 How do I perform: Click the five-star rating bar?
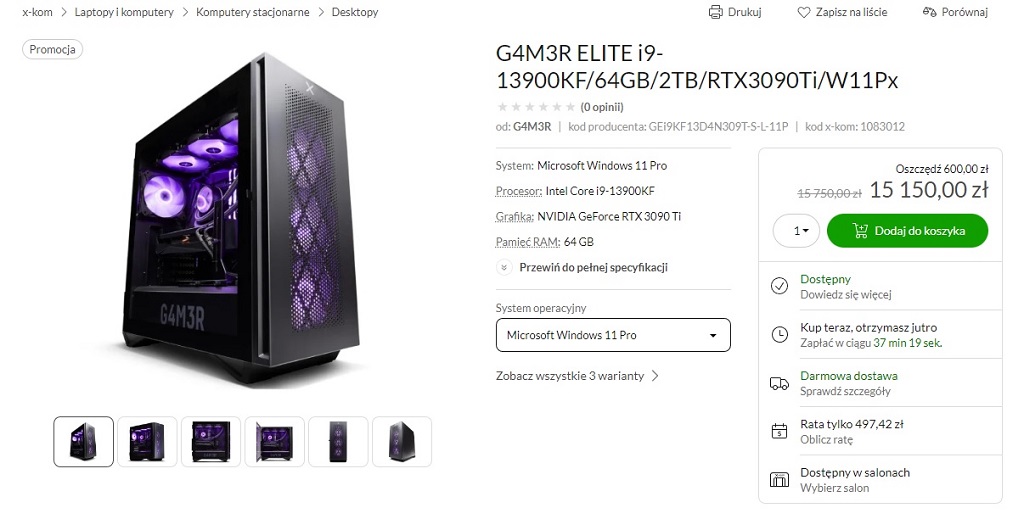(536, 107)
